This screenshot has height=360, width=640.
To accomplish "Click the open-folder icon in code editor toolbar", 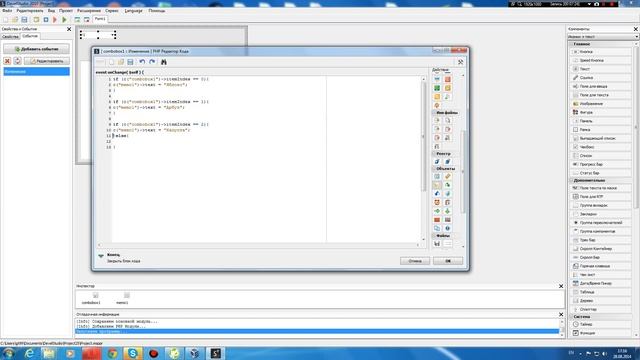I will click(121, 62).
